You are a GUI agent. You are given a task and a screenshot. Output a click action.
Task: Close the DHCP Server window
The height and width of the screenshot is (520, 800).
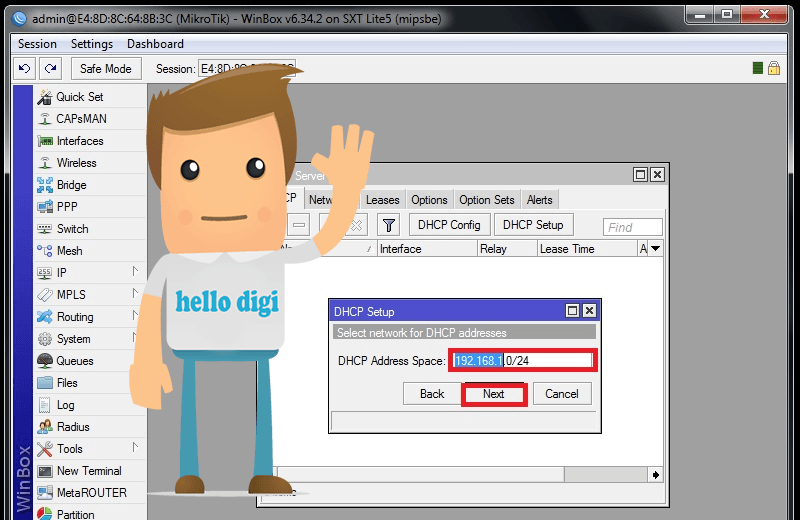[658, 175]
